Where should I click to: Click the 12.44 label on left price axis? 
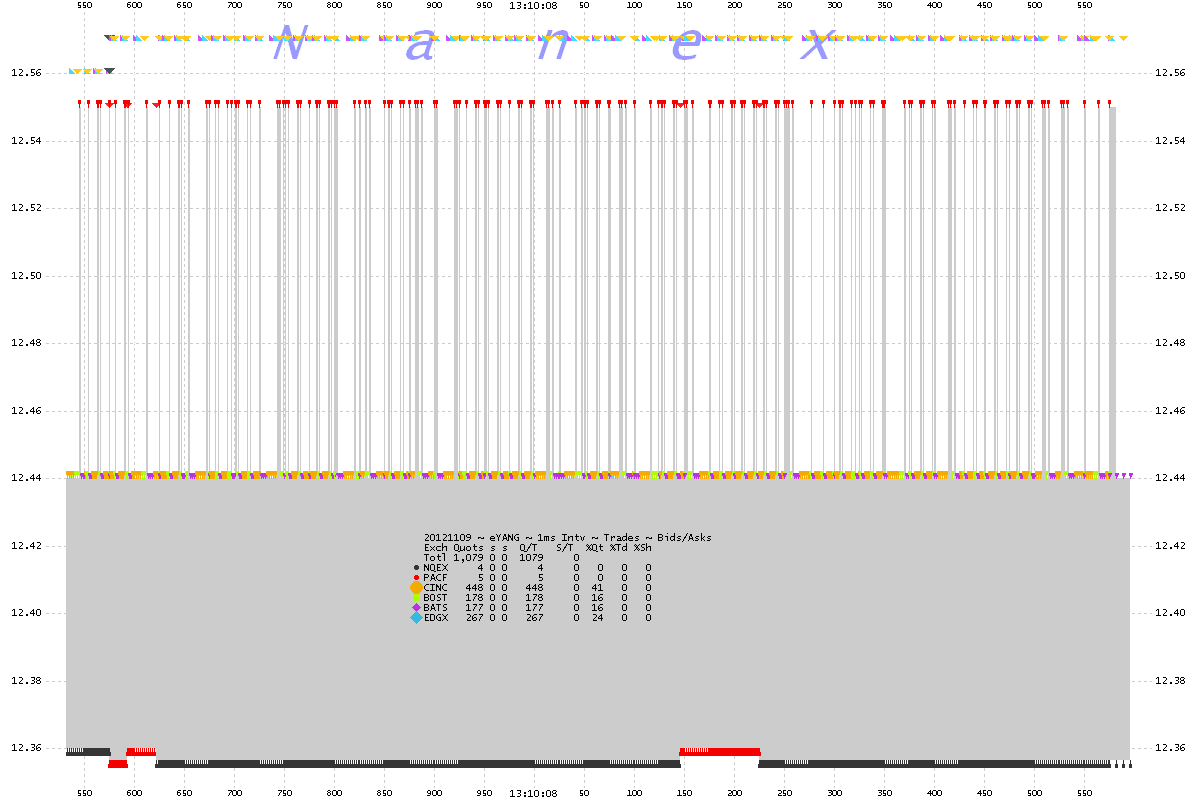pos(26,478)
